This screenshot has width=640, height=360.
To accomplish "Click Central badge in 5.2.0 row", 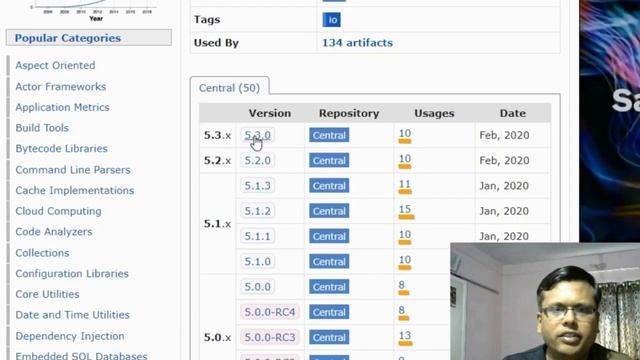I will coord(329,160).
